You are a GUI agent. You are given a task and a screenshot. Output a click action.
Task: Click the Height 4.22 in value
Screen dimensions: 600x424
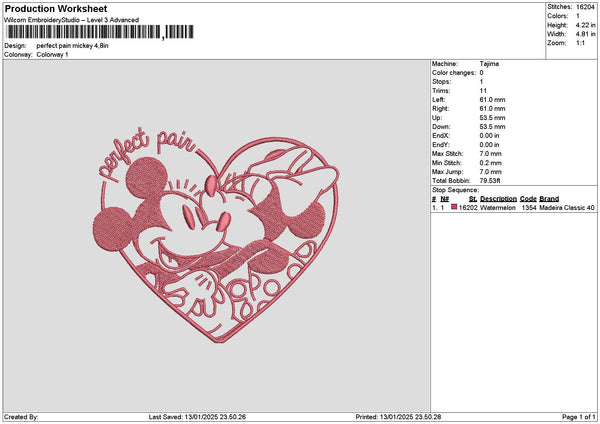click(x=585, y=25)
